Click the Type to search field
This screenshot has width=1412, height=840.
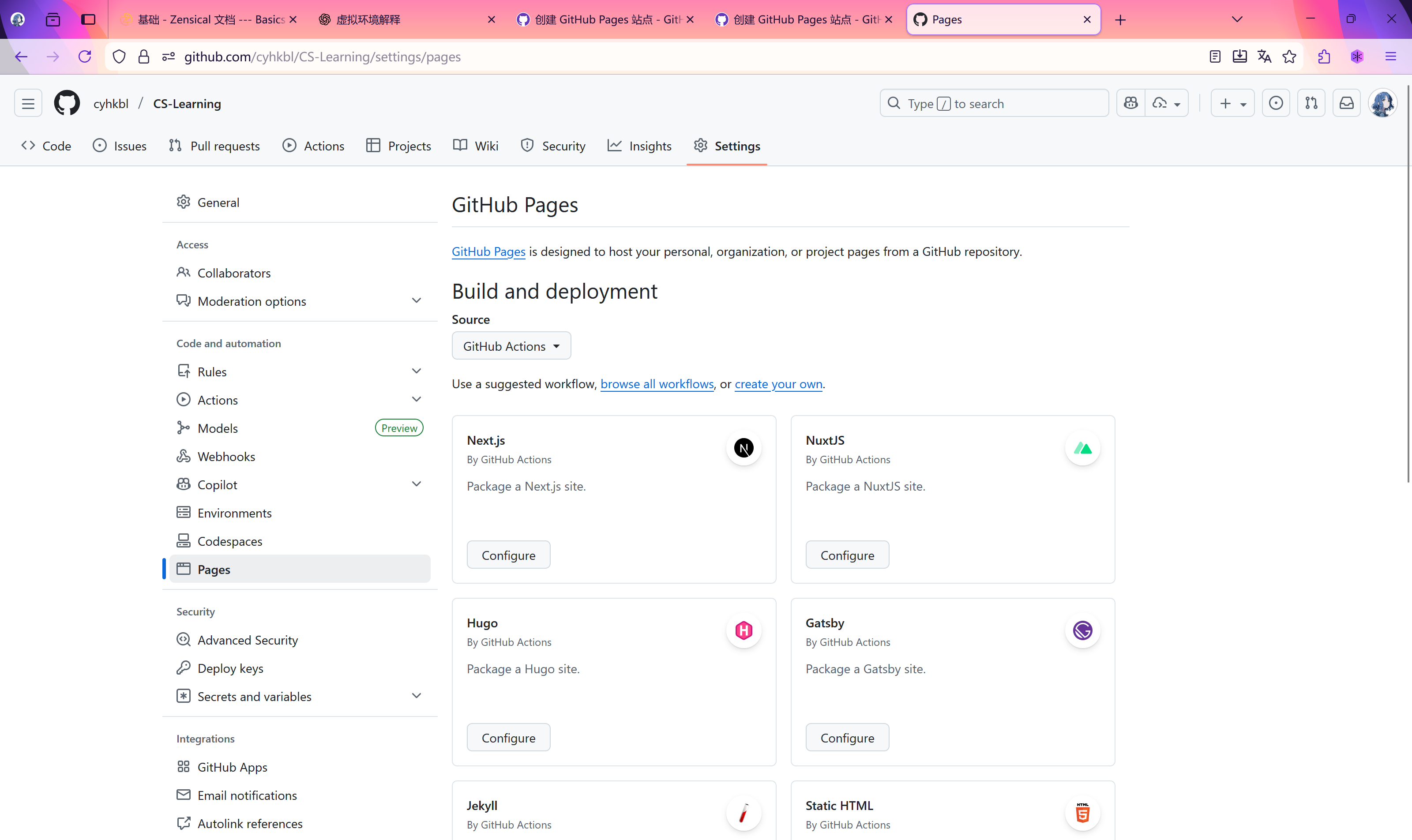coord(994,102)
